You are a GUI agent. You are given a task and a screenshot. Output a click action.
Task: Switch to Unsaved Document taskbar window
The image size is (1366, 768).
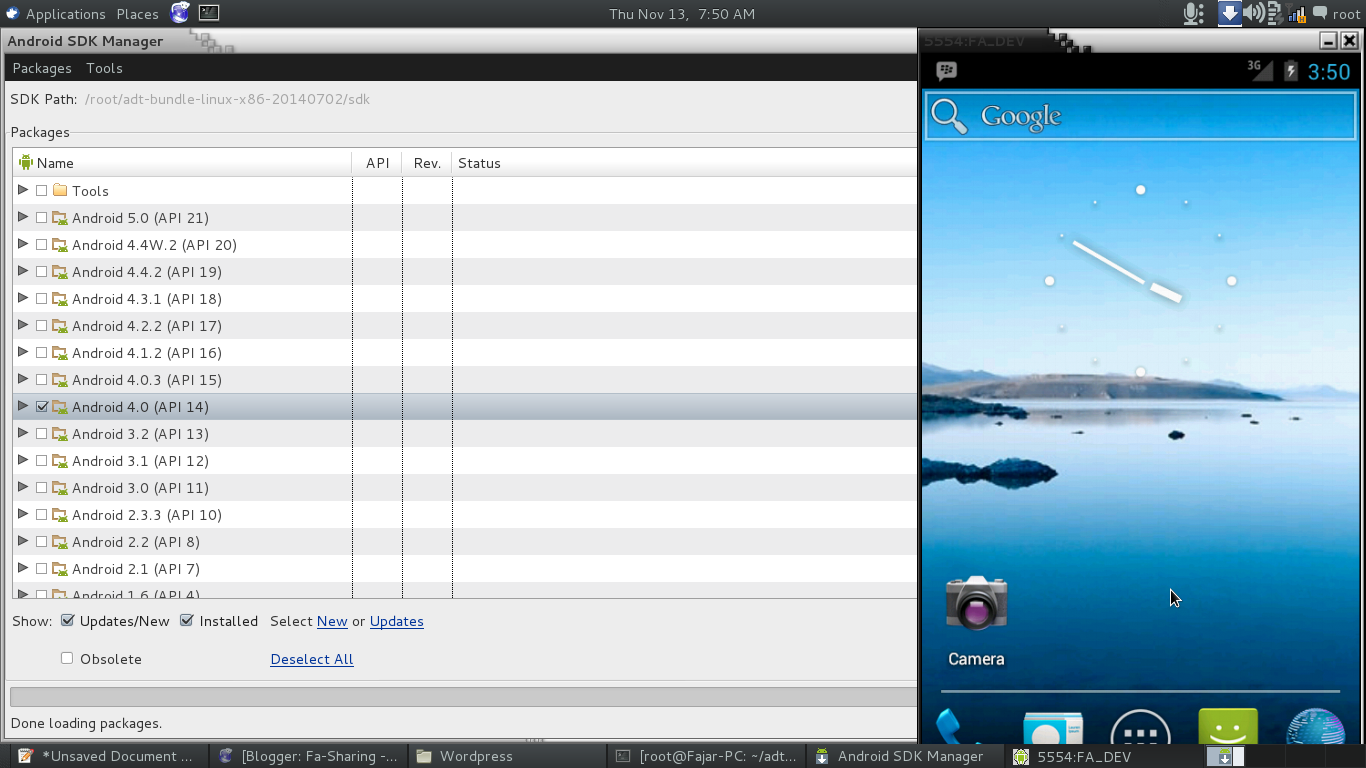pyautogui.click(x=108, y=756)
